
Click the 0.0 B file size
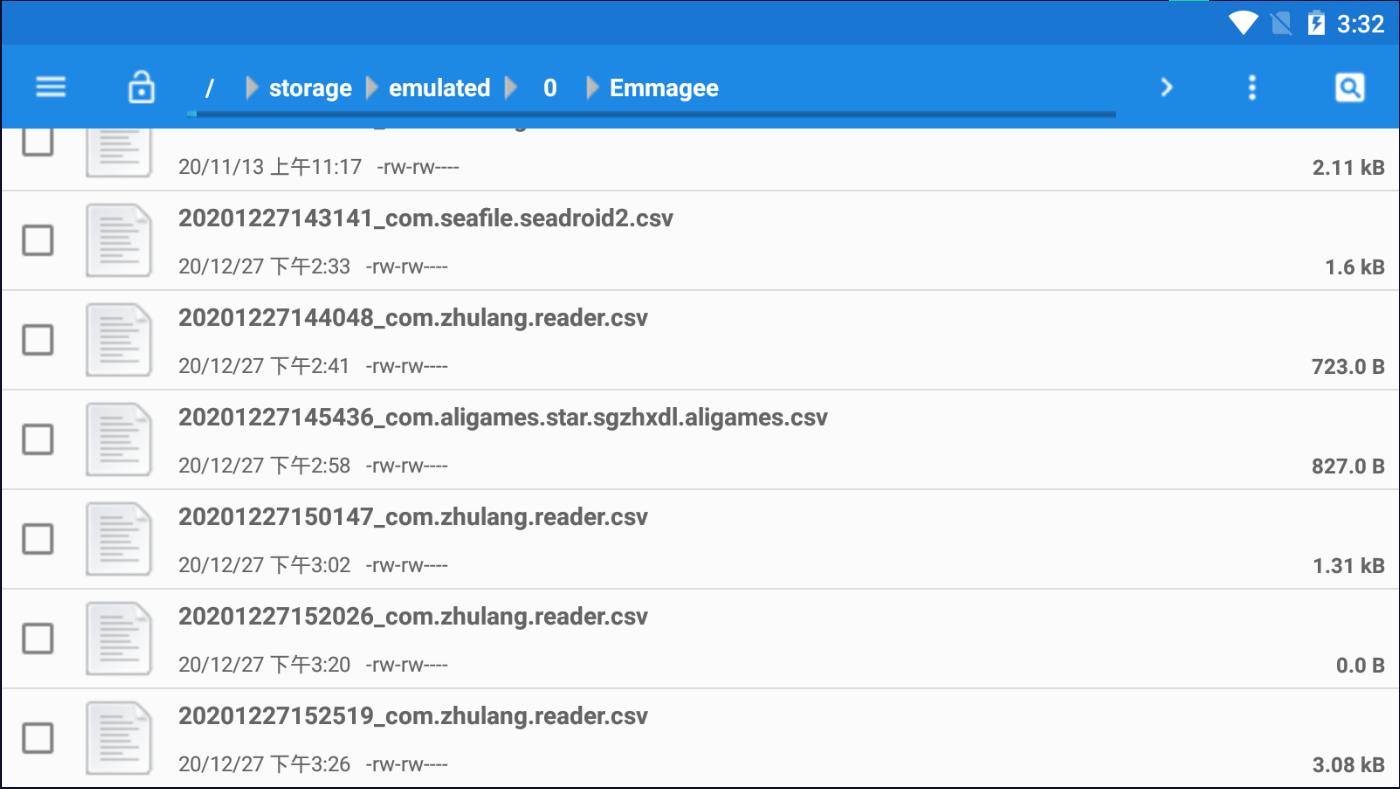pos(1360,665)
